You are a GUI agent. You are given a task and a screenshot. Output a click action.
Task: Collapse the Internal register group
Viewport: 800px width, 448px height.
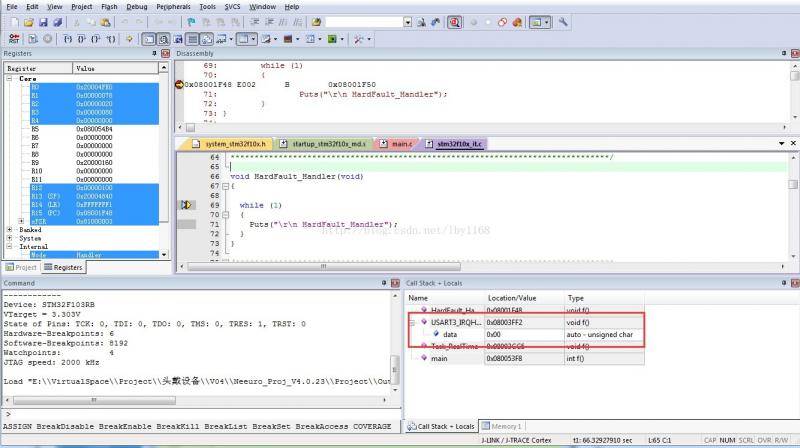[x=10, y=247]
